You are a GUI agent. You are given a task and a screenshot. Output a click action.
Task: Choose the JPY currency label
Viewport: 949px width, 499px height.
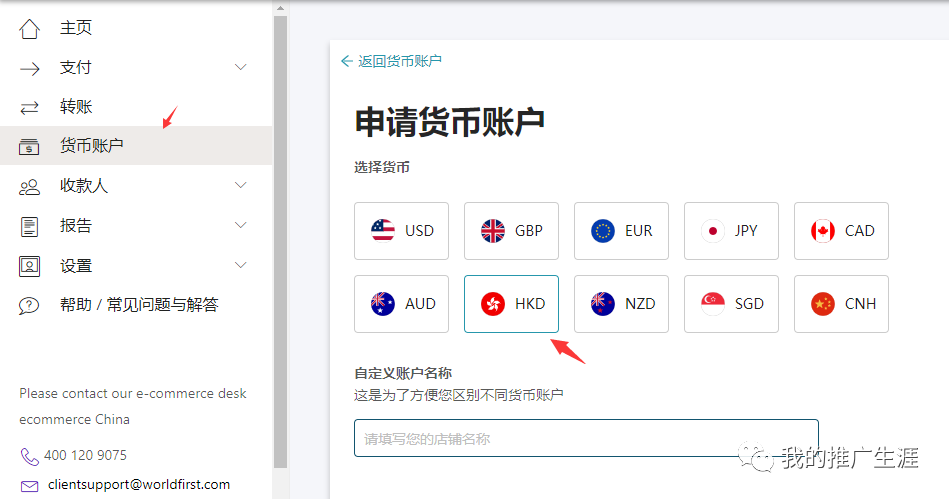746,231
